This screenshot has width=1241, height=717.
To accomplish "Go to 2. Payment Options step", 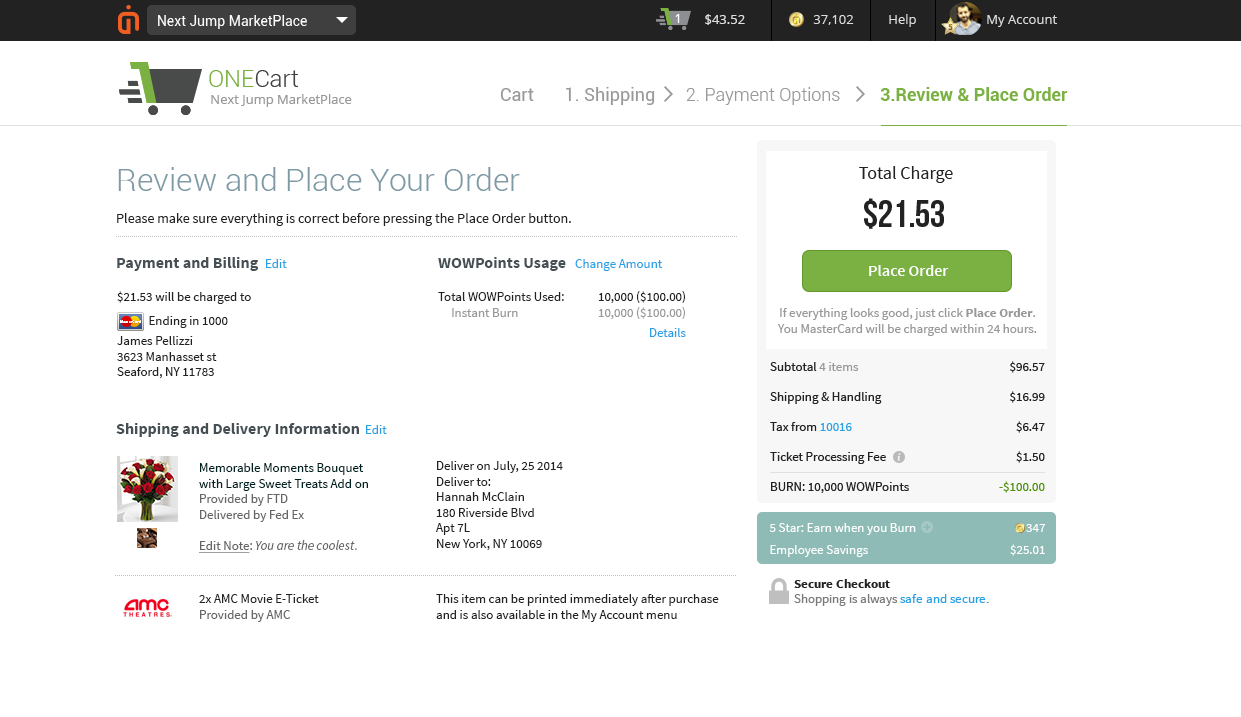I will click(763, 95).
